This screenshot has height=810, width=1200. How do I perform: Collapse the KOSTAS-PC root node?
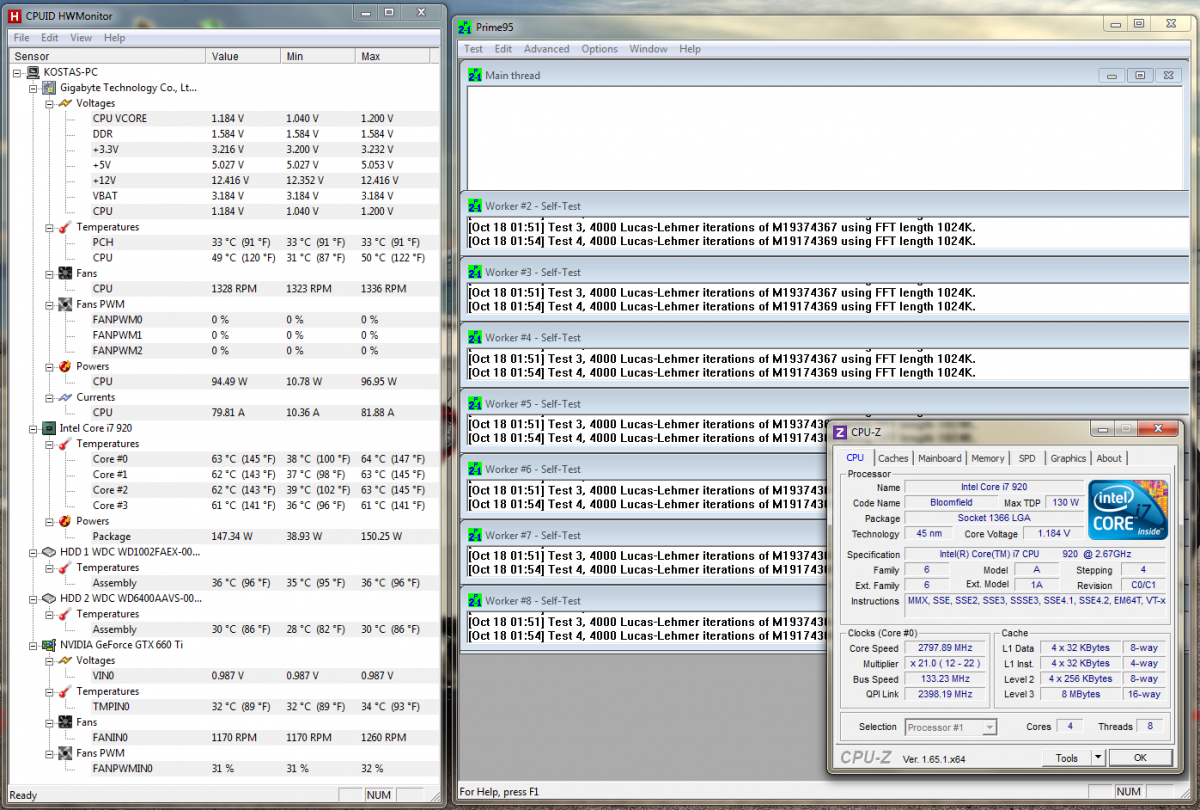(17, 73)
